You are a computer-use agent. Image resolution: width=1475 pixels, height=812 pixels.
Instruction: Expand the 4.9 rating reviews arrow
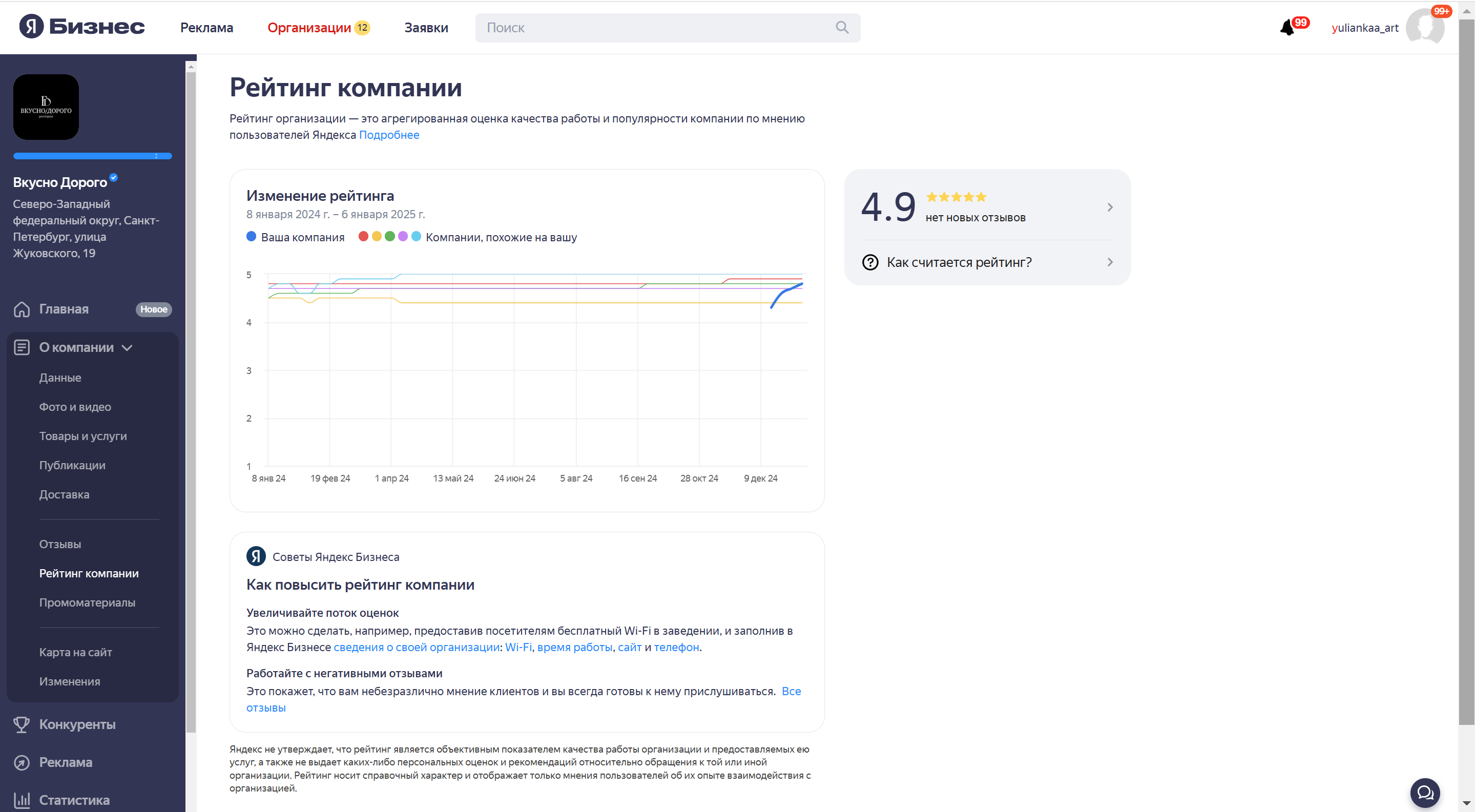point(1110,207)
